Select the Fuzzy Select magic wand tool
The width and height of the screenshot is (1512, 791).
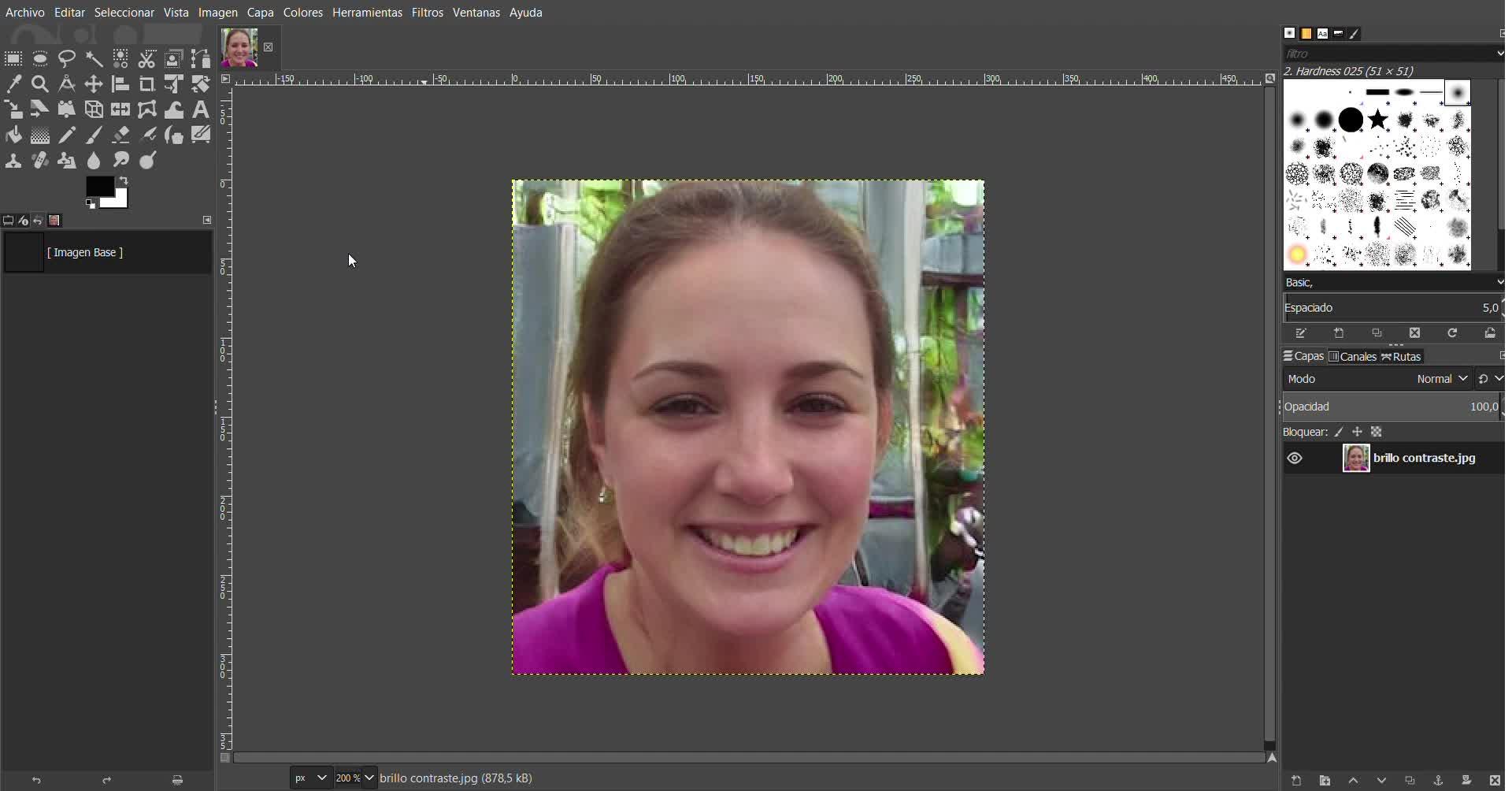click(x=94, y=59)
